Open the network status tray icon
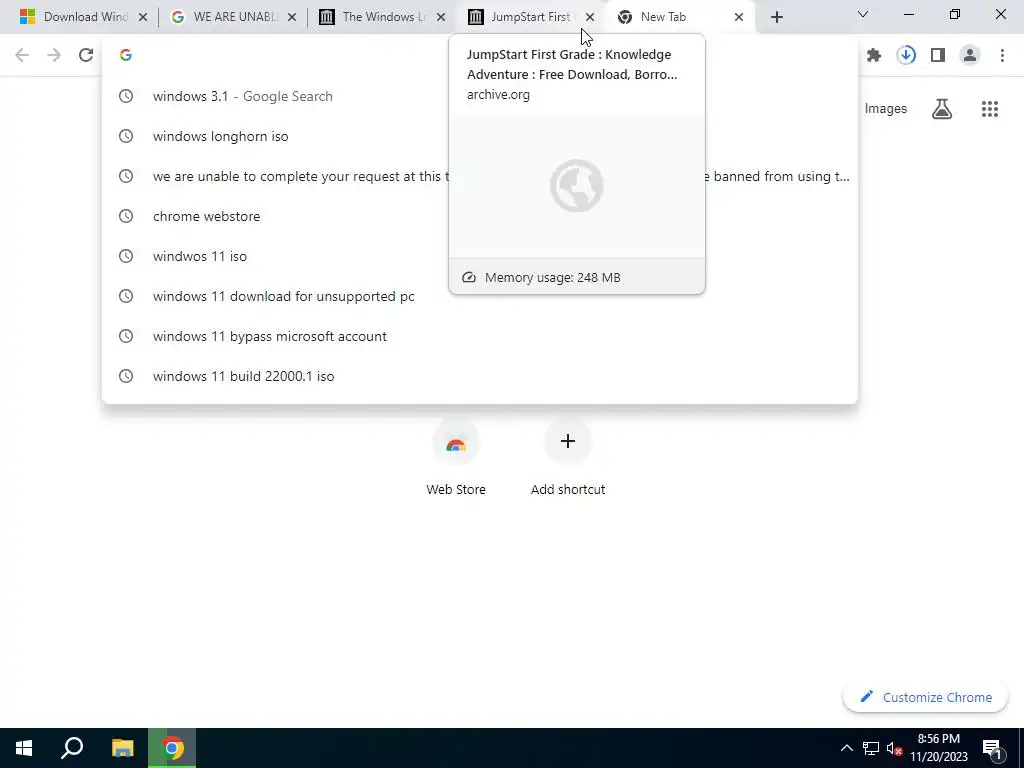The image size is (1024, 768). click(x=871, y=748)
